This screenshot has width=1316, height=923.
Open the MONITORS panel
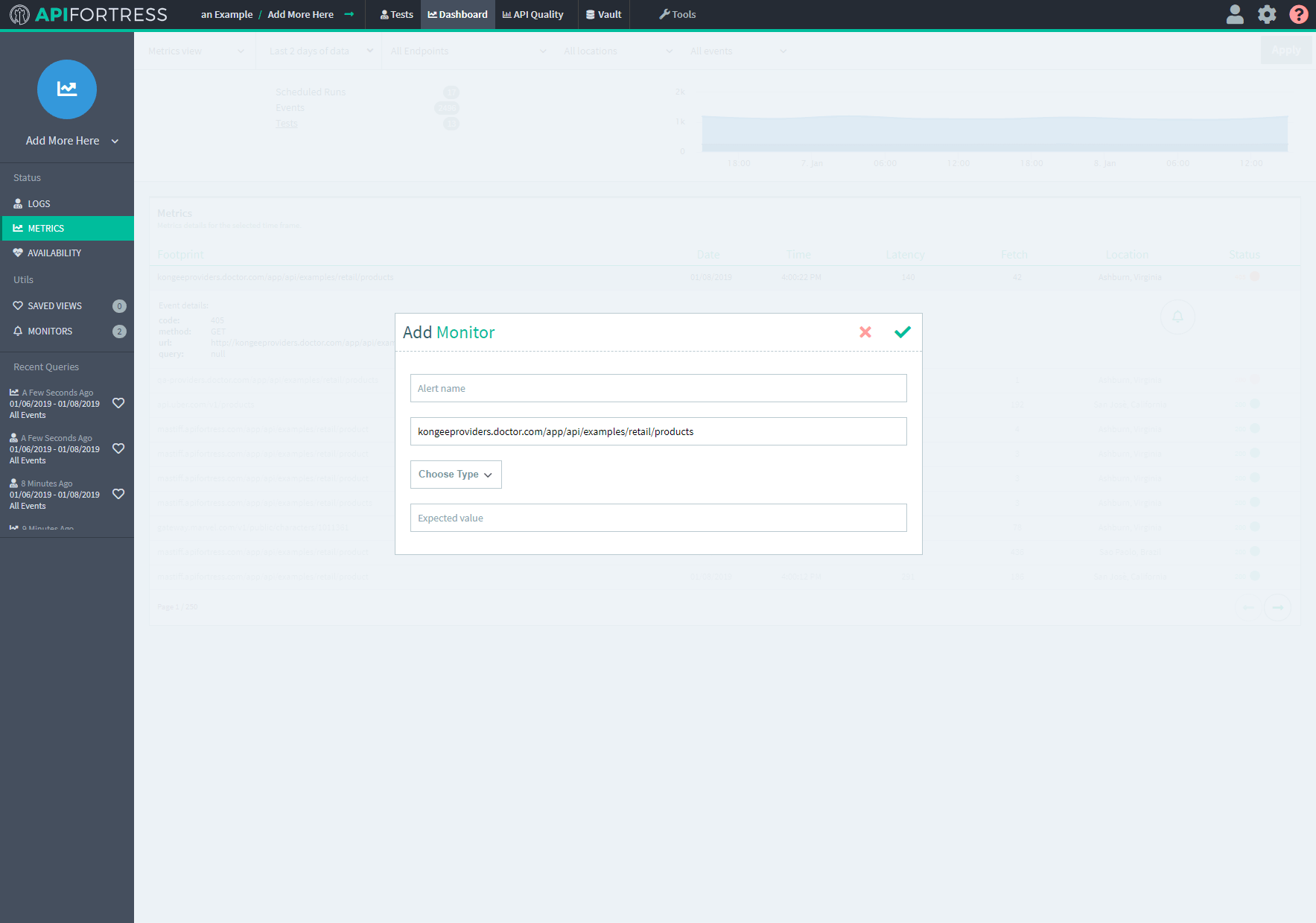pos(49,331)
